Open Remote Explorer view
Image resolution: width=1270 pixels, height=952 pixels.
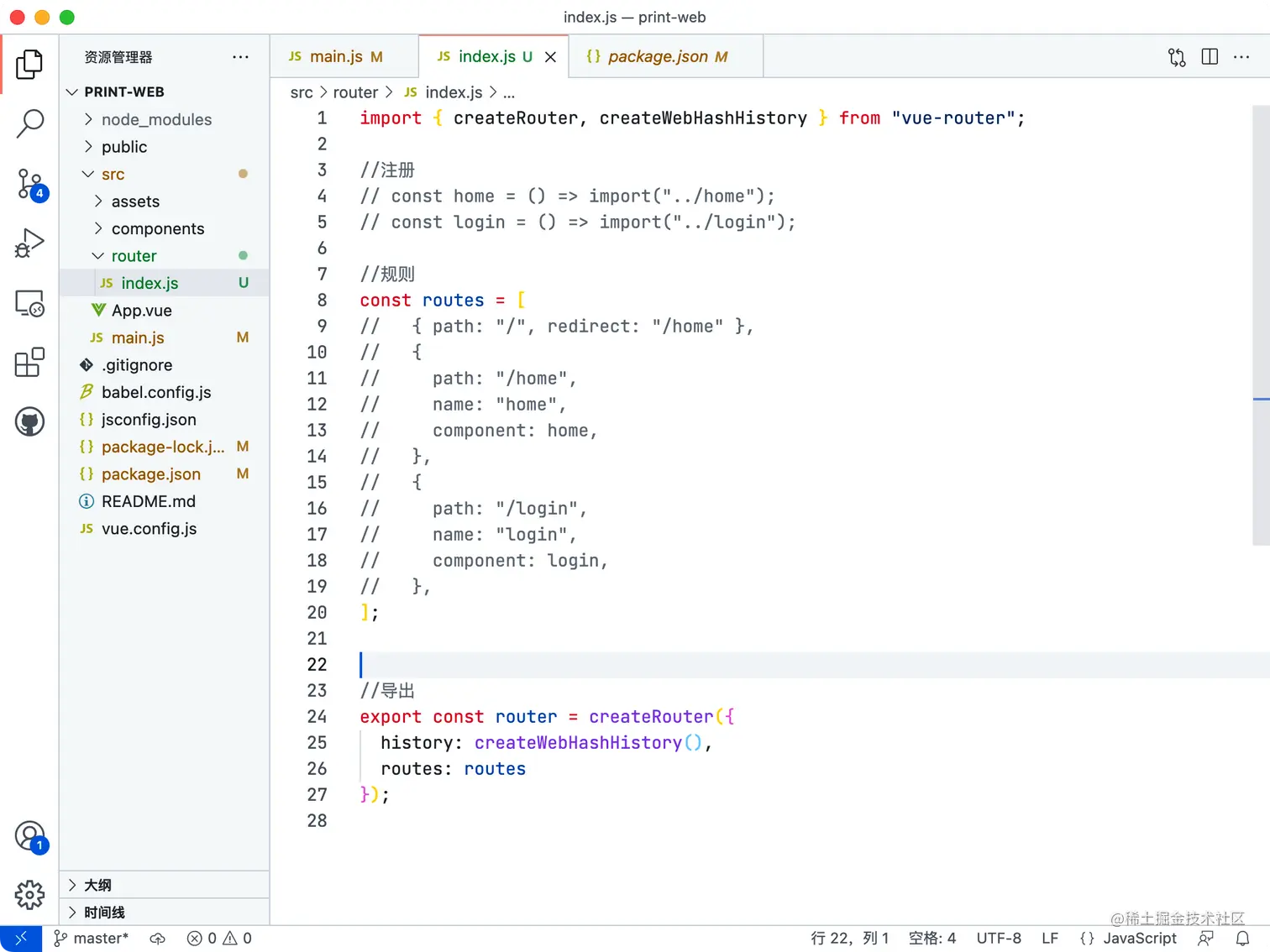click(29, 303)
